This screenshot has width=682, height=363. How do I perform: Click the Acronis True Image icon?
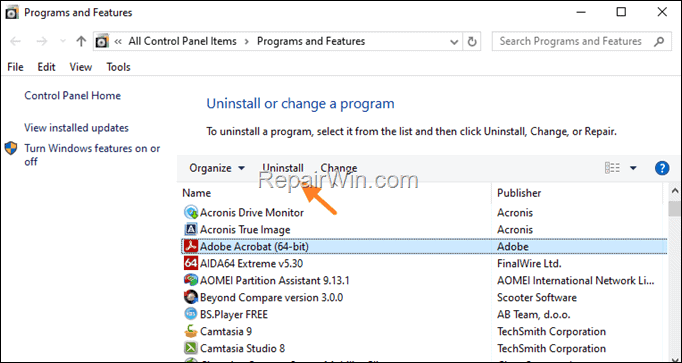click(191, 230)
